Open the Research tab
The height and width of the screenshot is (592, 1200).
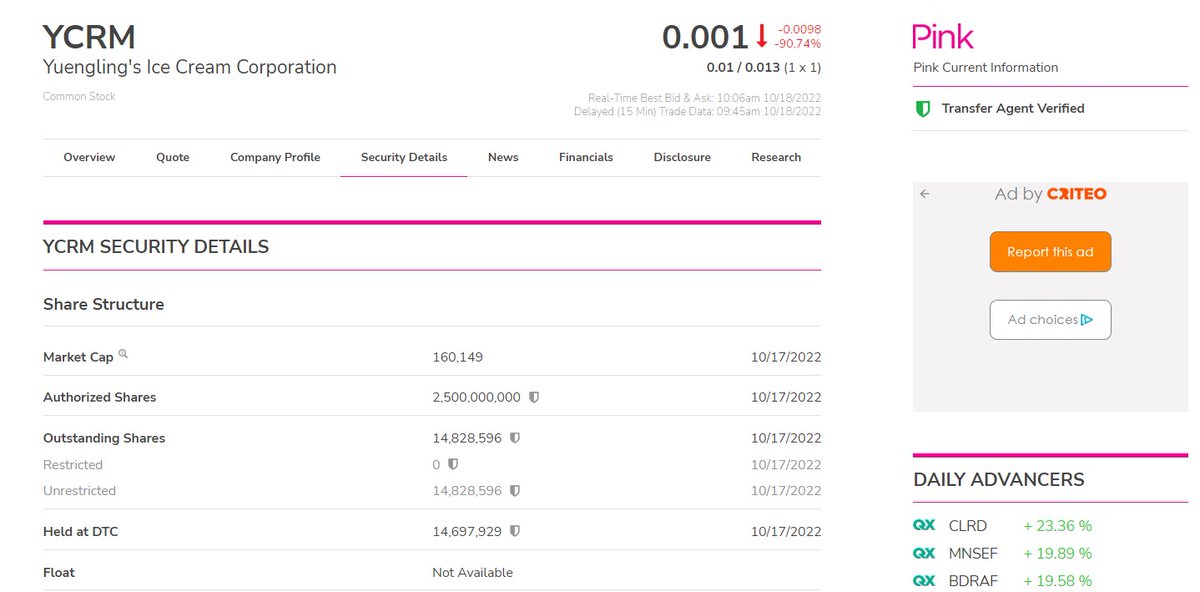(776, 157)
